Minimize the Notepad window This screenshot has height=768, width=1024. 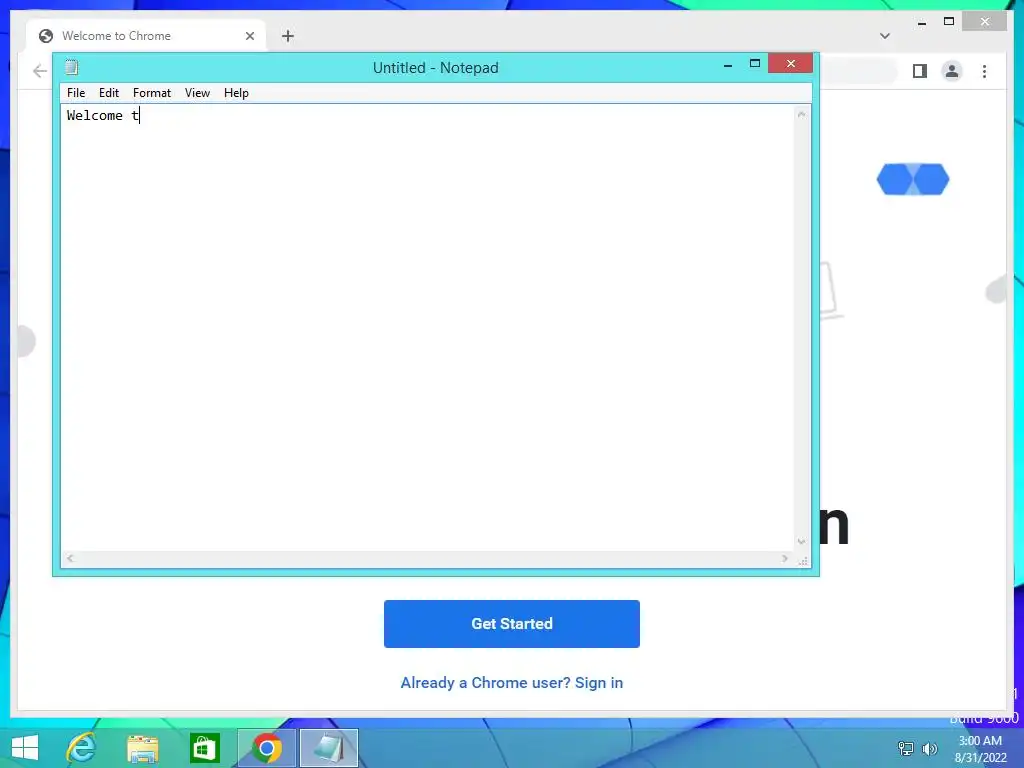(728, 64)
